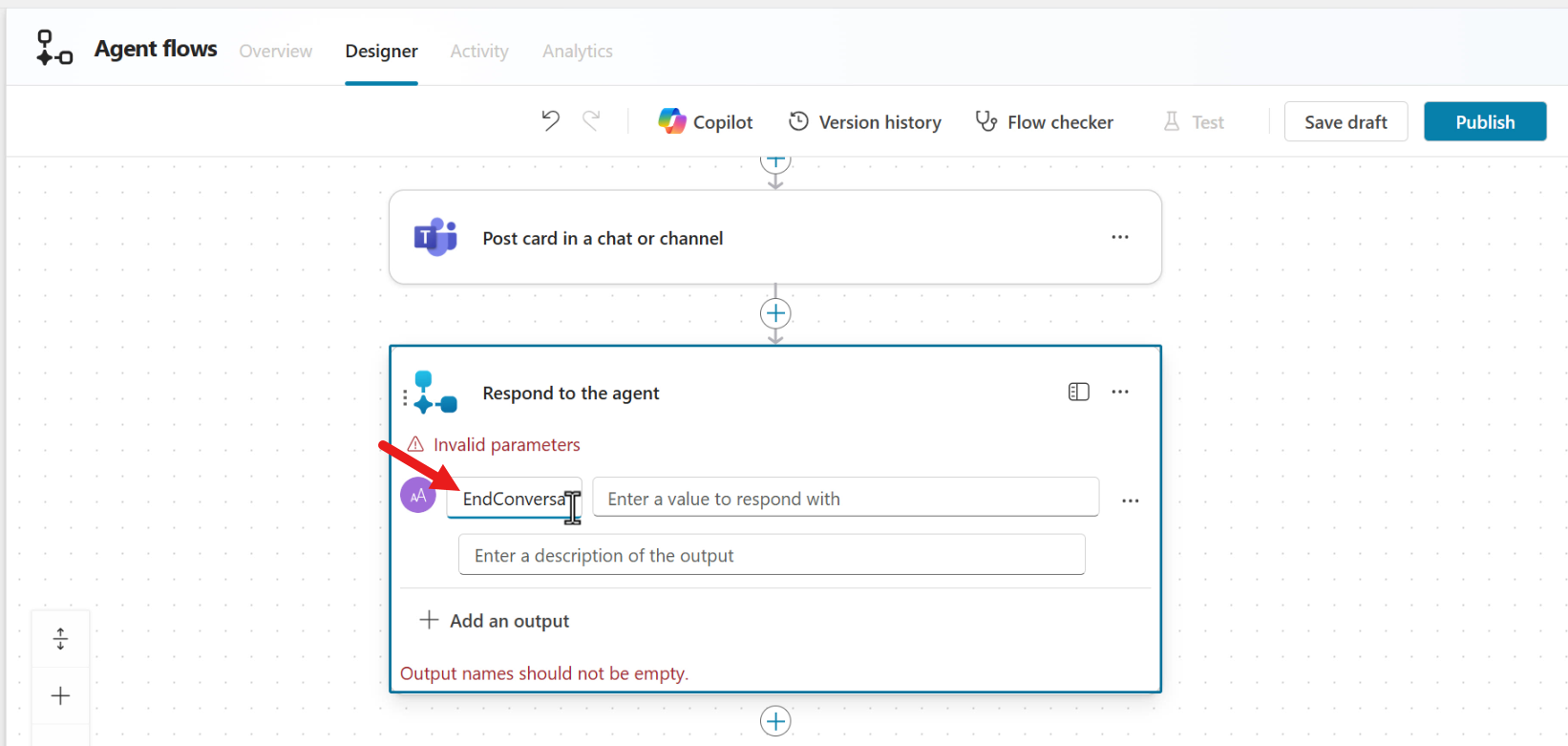Open Version history

(864, 122)
